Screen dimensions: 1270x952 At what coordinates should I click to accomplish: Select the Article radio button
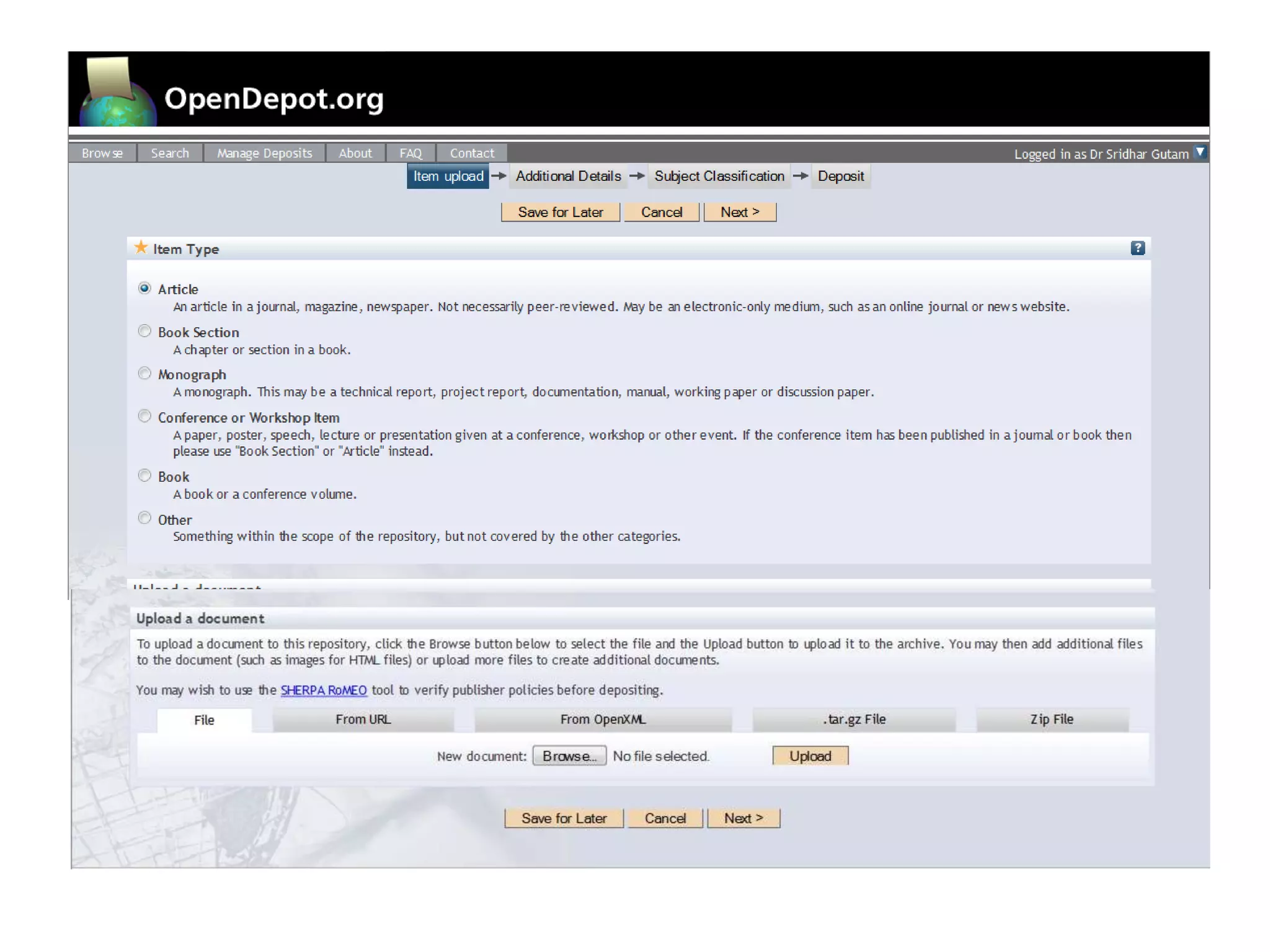pos(144,289)
